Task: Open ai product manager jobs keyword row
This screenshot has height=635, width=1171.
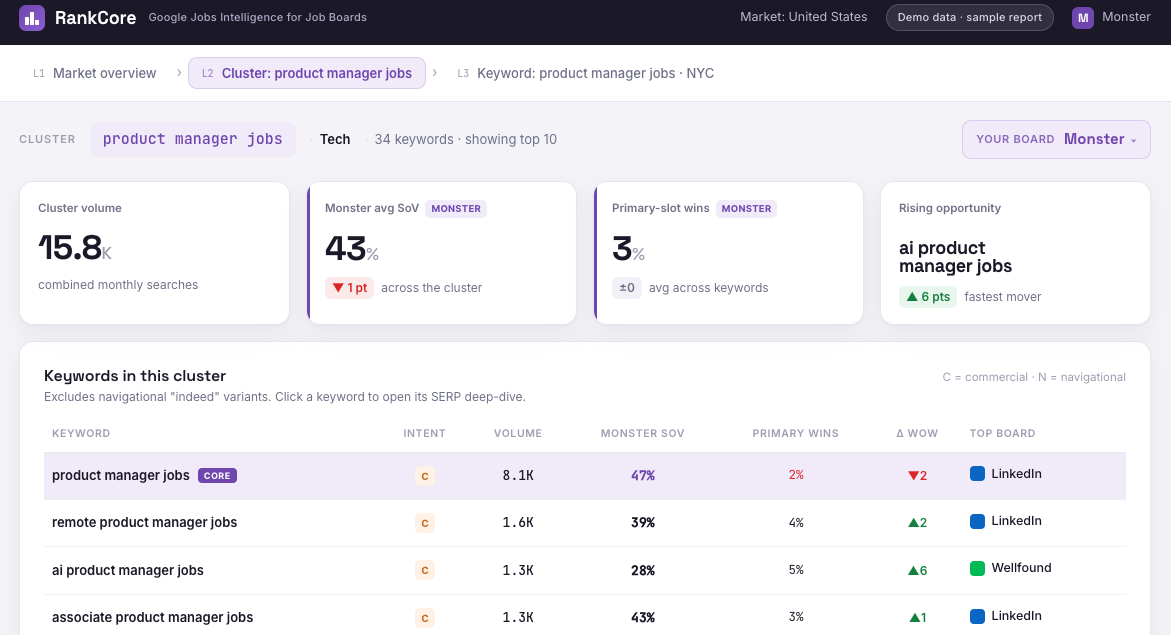Action: [585, 571]
